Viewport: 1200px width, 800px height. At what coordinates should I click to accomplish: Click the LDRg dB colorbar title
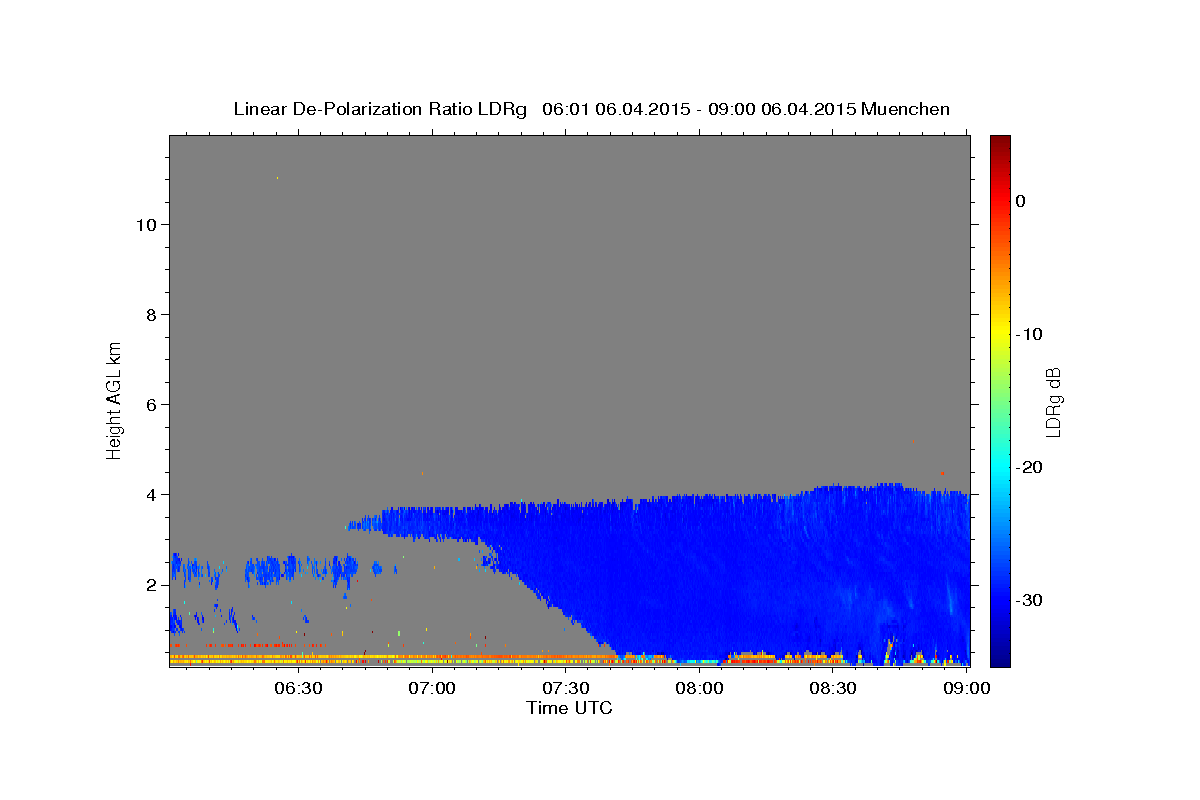click(1053, 400)
